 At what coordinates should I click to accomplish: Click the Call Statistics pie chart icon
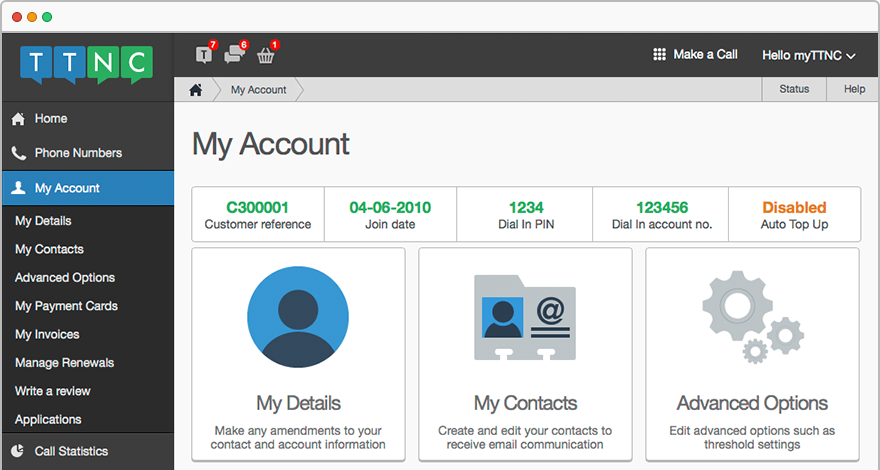click(18, 450)
